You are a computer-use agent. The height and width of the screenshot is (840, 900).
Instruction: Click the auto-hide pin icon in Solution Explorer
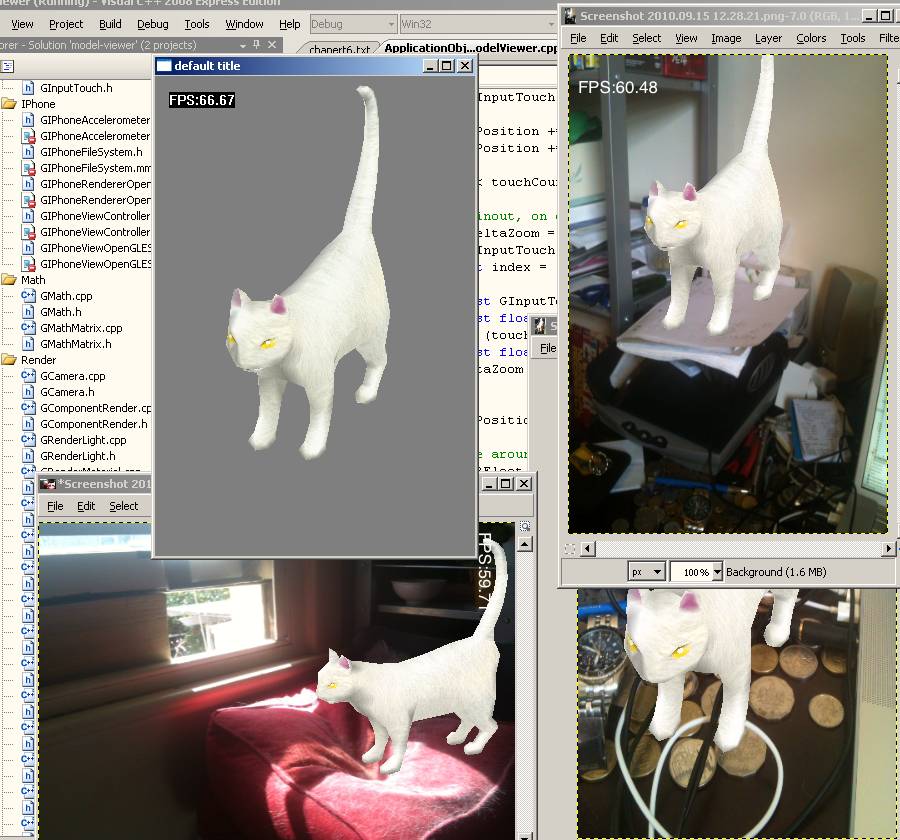pyautogui.click(x=257, y=45)
